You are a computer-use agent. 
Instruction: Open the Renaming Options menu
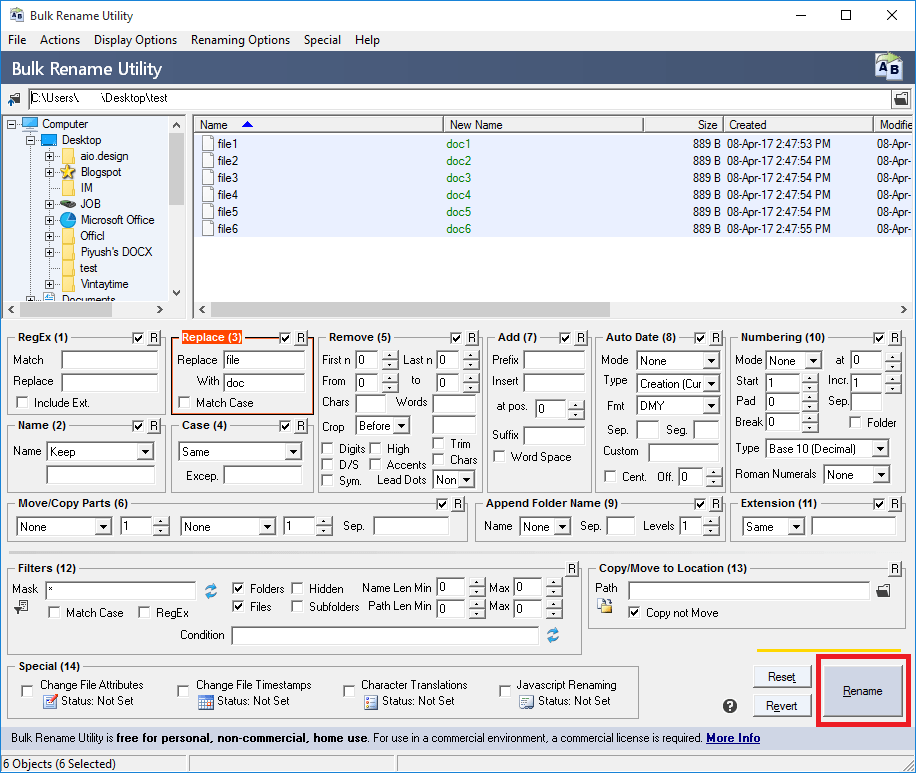point(240,40)
